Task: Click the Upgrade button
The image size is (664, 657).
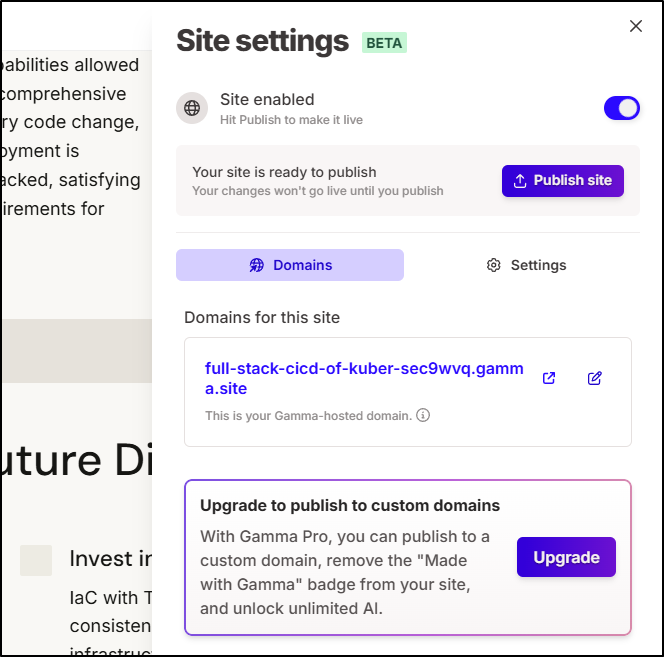Action: pos(566,557)
